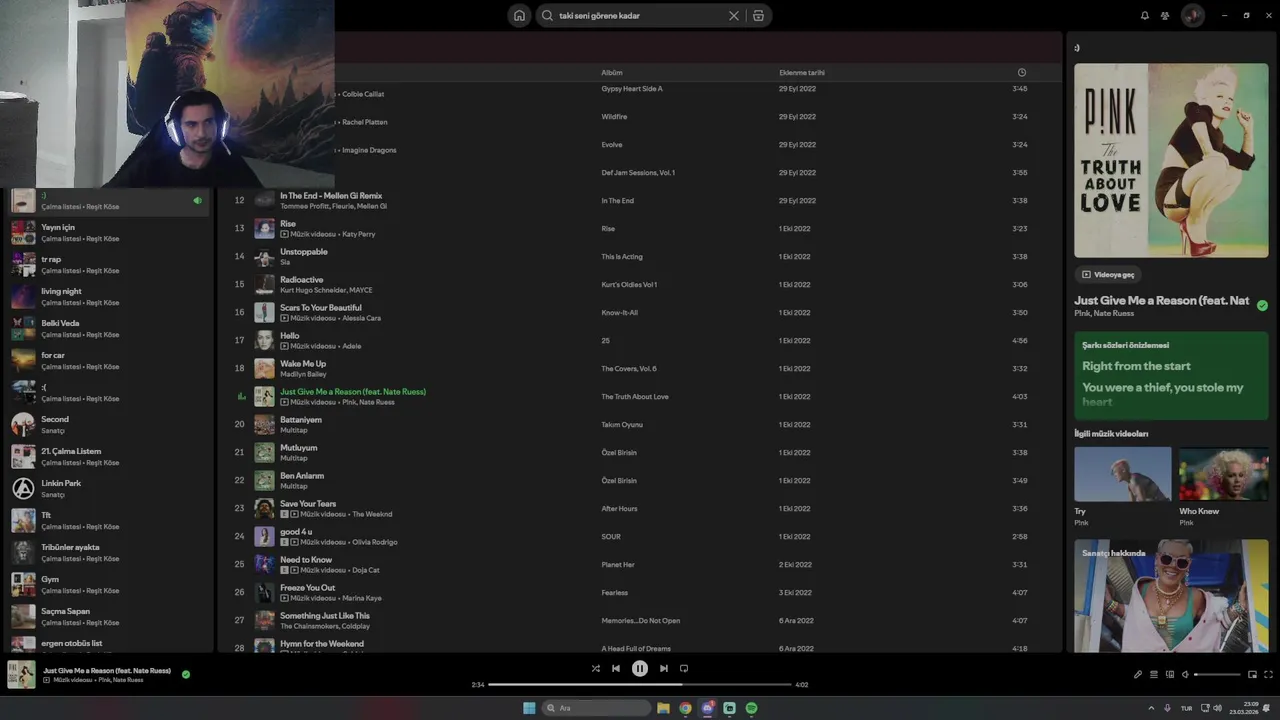Toggle liked check in bottom player bar

point(186,674)
